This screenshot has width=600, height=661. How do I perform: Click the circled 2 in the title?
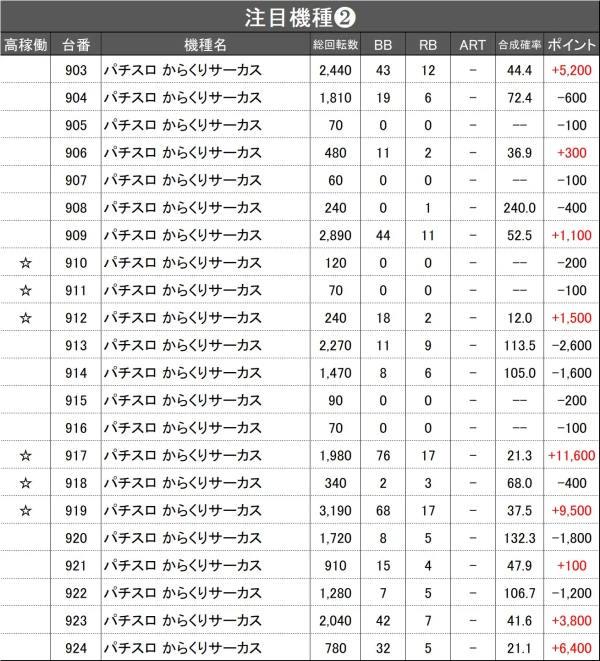tap(345, 18)
